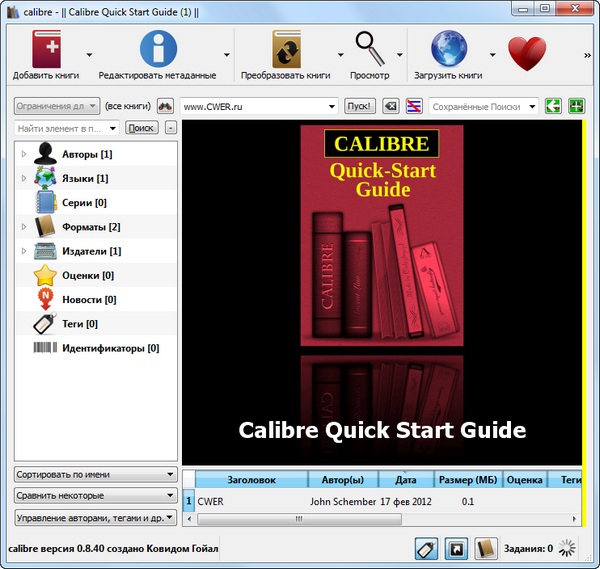600x569 pixels.
Task: Click the binoculars advanced search icon
Action: coord(166,106)
